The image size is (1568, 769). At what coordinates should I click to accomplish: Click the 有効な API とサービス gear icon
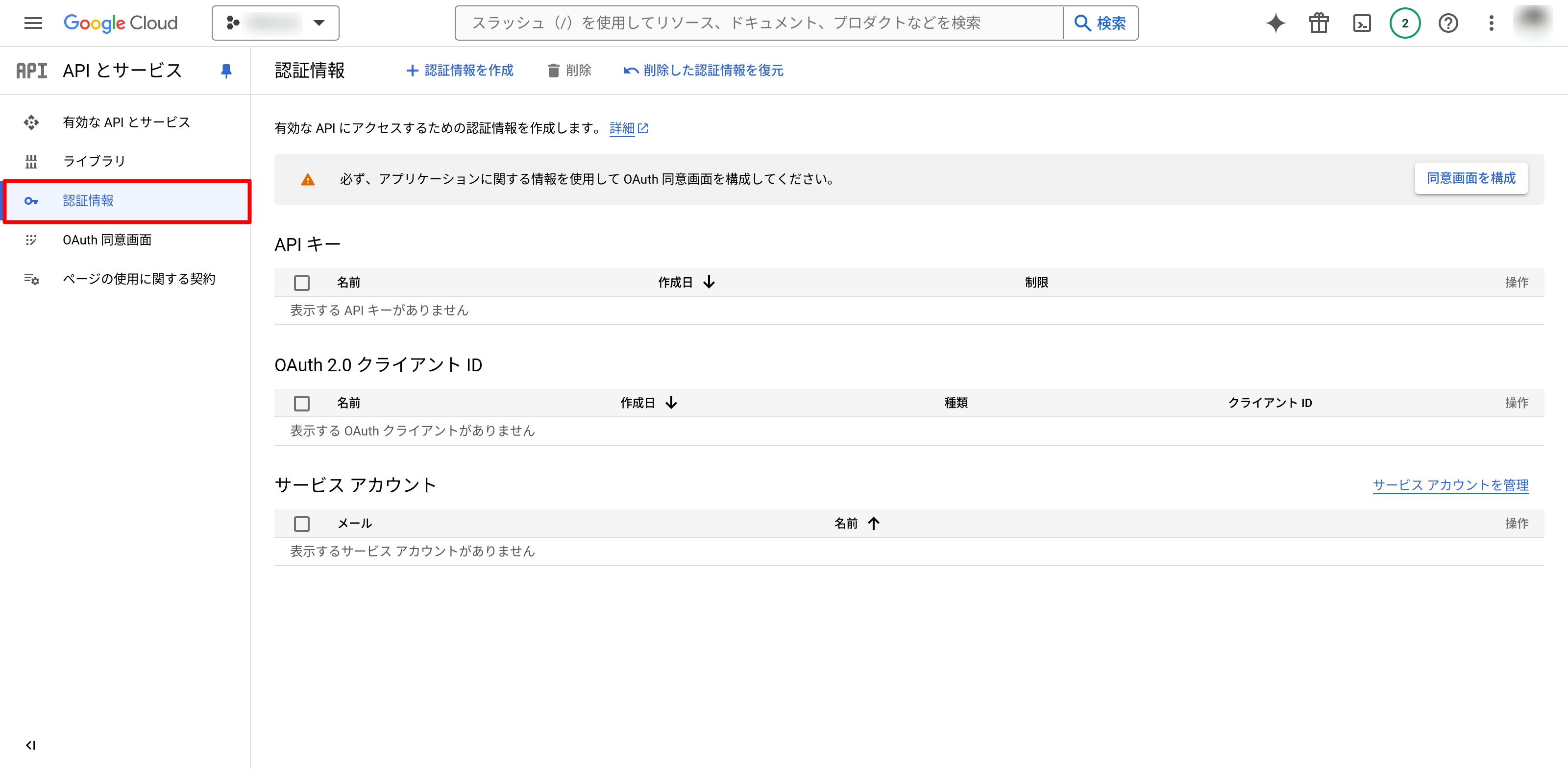pyautogui.click(x=31, y=122)
